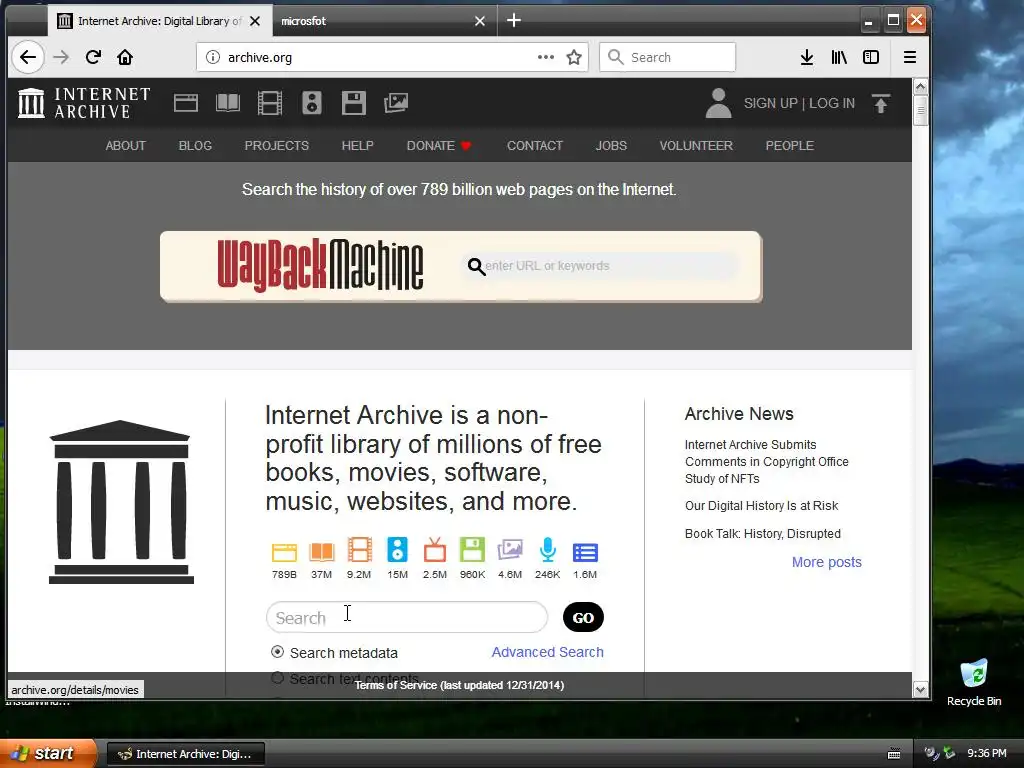Click the More posts link

click(x=827, y=562)
